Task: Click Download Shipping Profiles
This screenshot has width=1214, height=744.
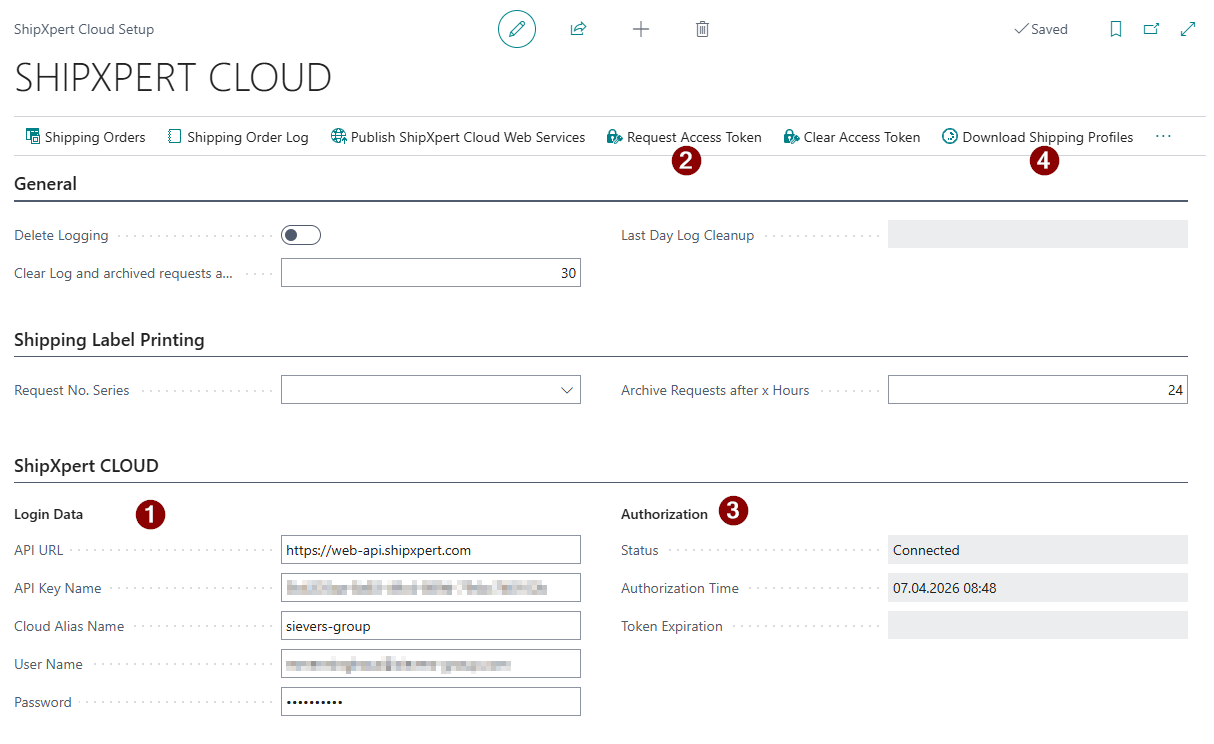Action: 1037,136
